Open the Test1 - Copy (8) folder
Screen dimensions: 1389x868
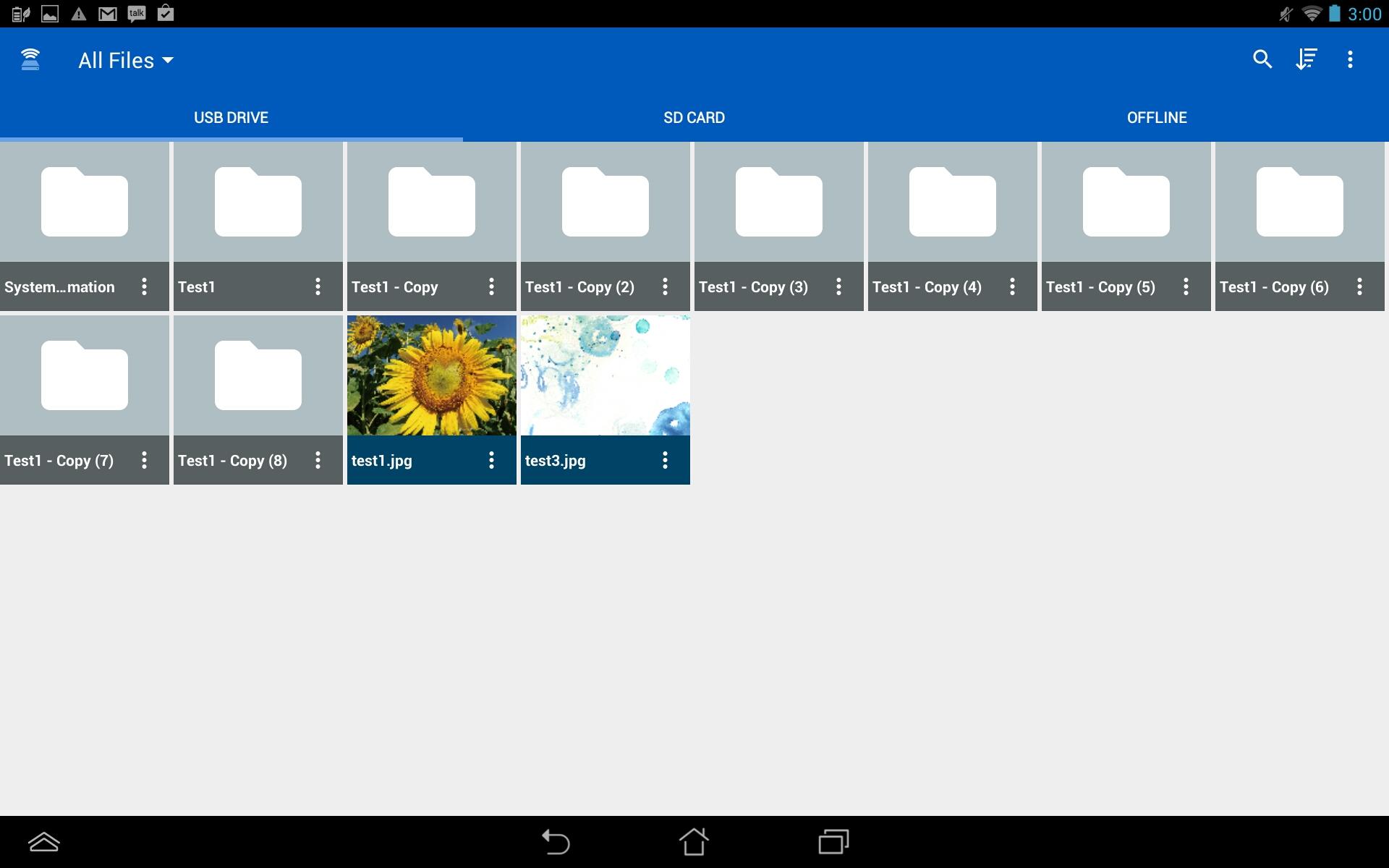[258, 376]
